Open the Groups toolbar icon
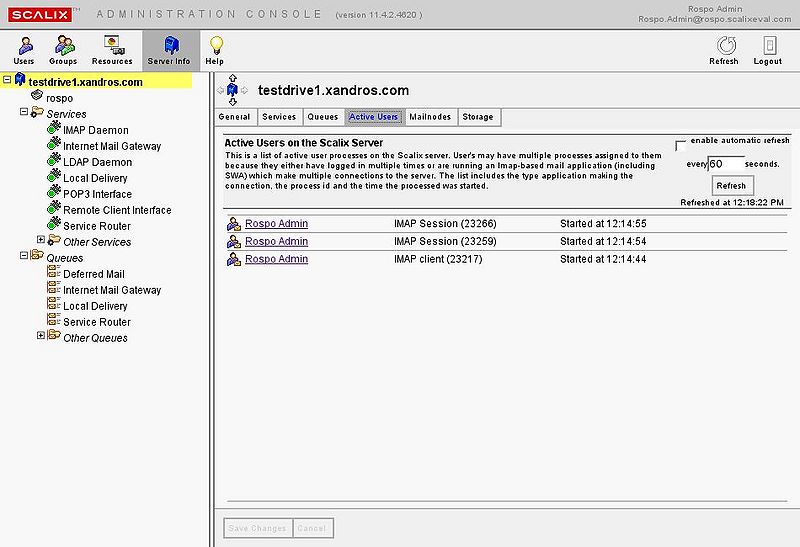Viewport: 800px width, 547px height. [64, 45]
